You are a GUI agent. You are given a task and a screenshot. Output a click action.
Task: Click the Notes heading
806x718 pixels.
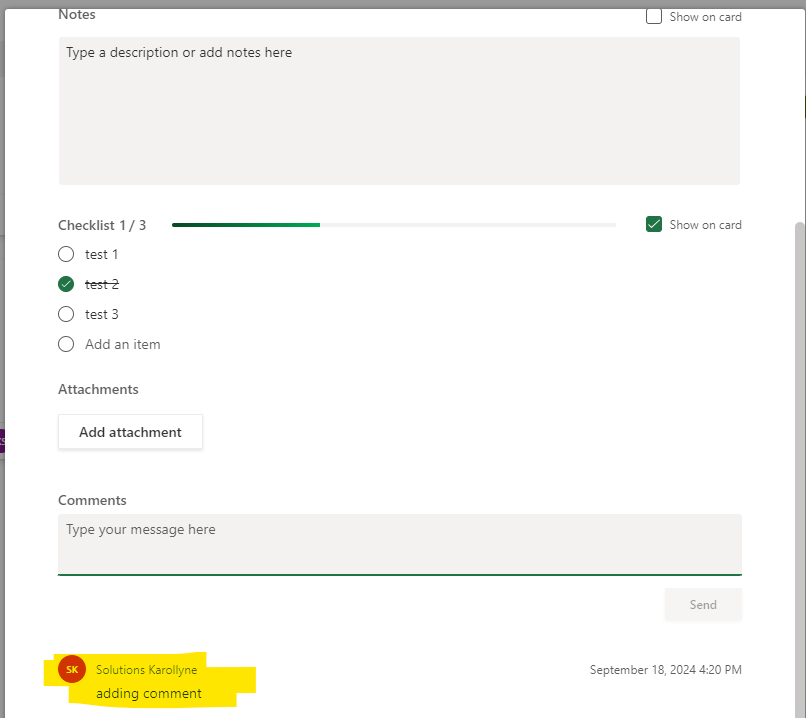coord(77,14)
